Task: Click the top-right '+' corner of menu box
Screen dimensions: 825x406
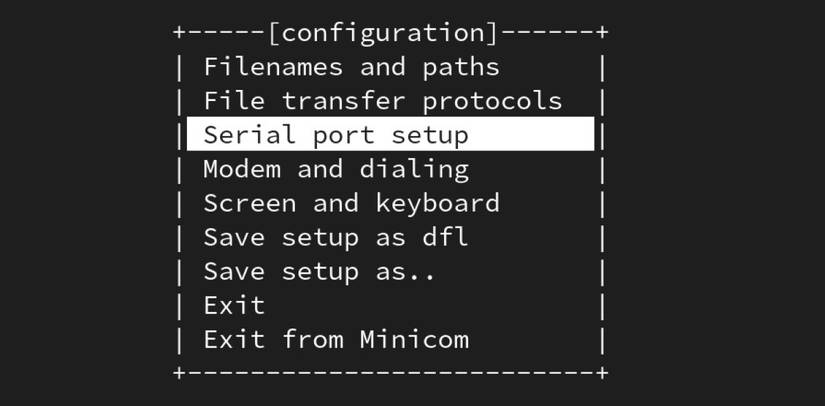Action: coord(602,33)
